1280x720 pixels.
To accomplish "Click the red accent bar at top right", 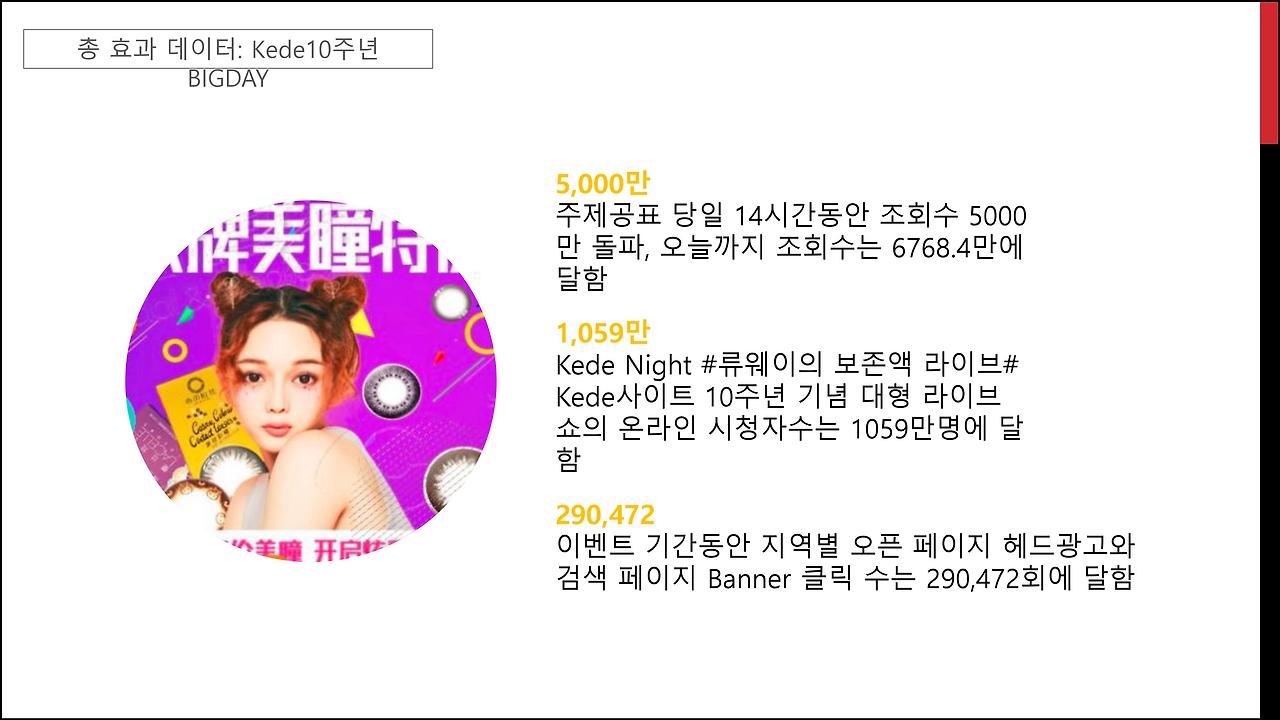I will 1269,72.
